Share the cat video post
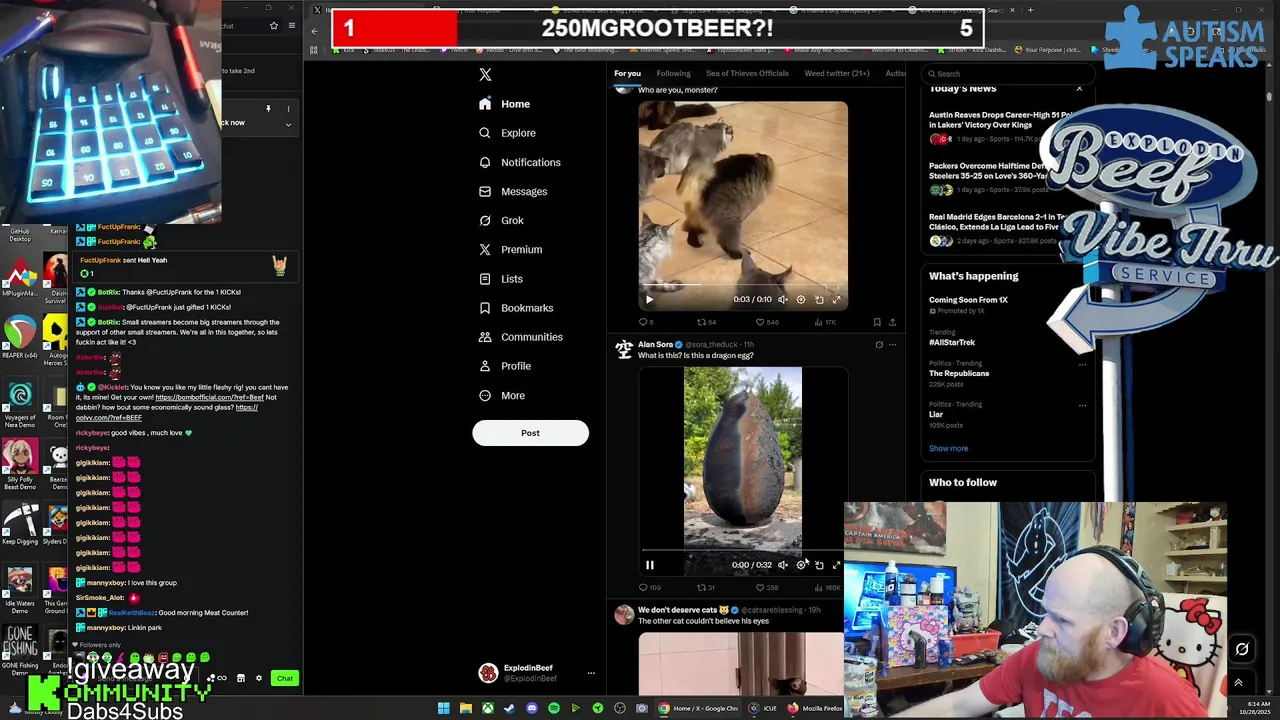Screen dimensions: 1280x720 tap(892, 322)
